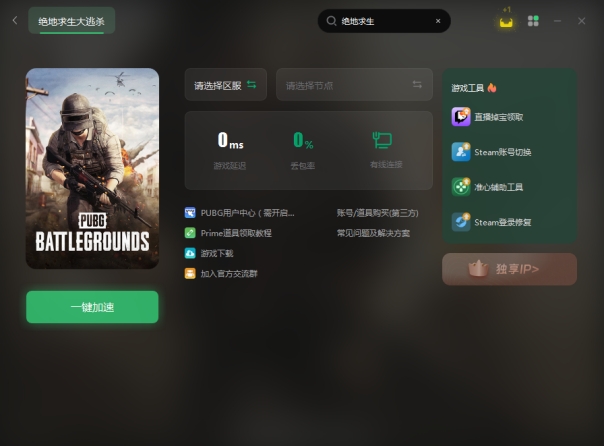Open the 准心辅助工具 tool
604x446 pixels.
(498, 187)
